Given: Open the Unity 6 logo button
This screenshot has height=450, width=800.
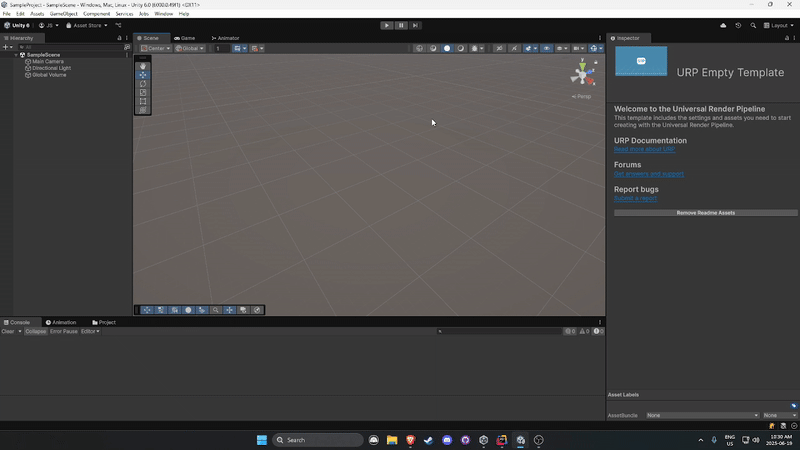Looking at the screenshot, I should 17,26.
